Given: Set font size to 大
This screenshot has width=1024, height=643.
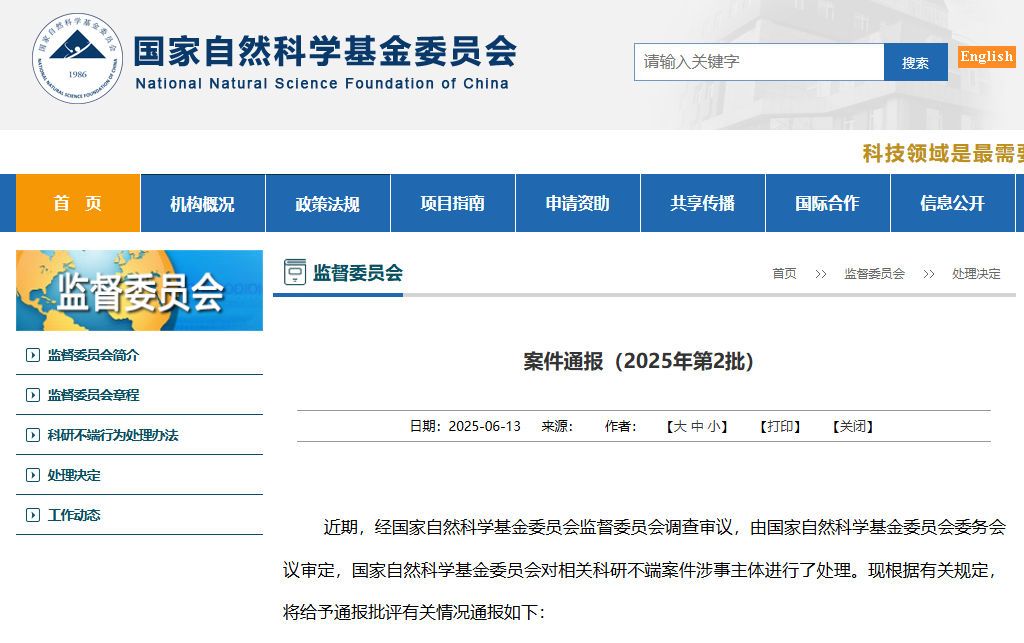Looking at the screenshot, I should pos(679,426).
